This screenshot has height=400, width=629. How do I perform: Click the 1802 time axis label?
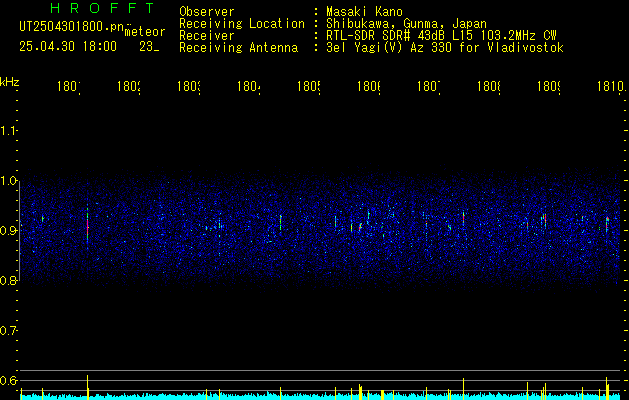[x=129, y=86]
